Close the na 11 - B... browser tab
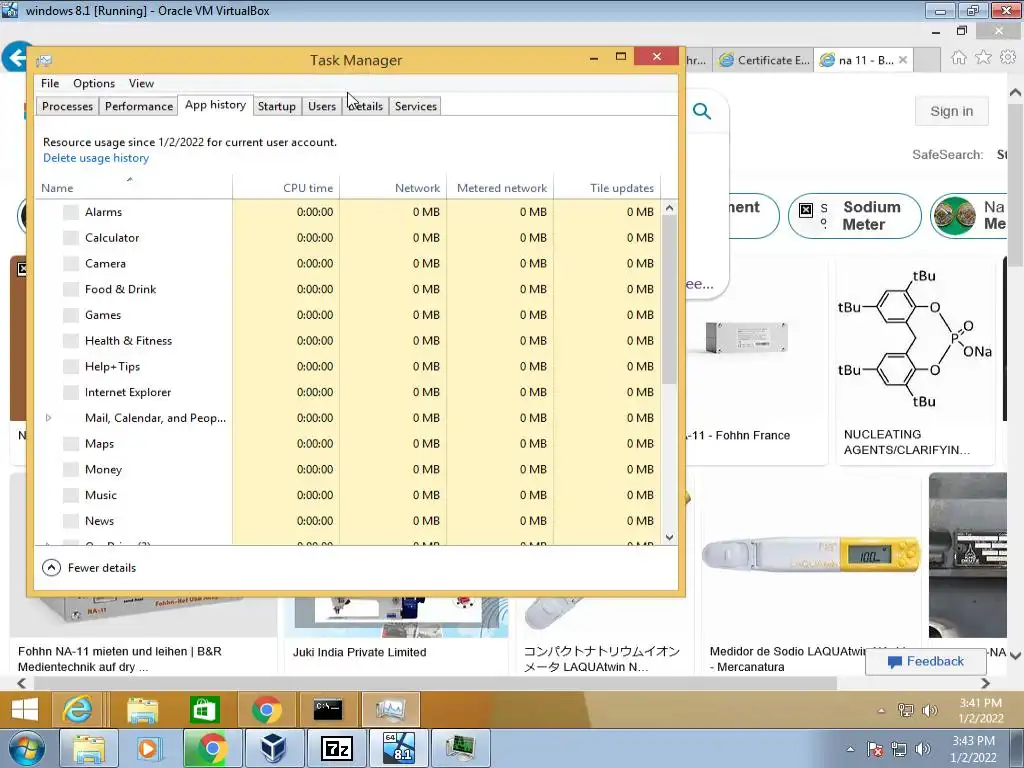Viewport: 1024px width, 768px height. click(x=903, y=60)
